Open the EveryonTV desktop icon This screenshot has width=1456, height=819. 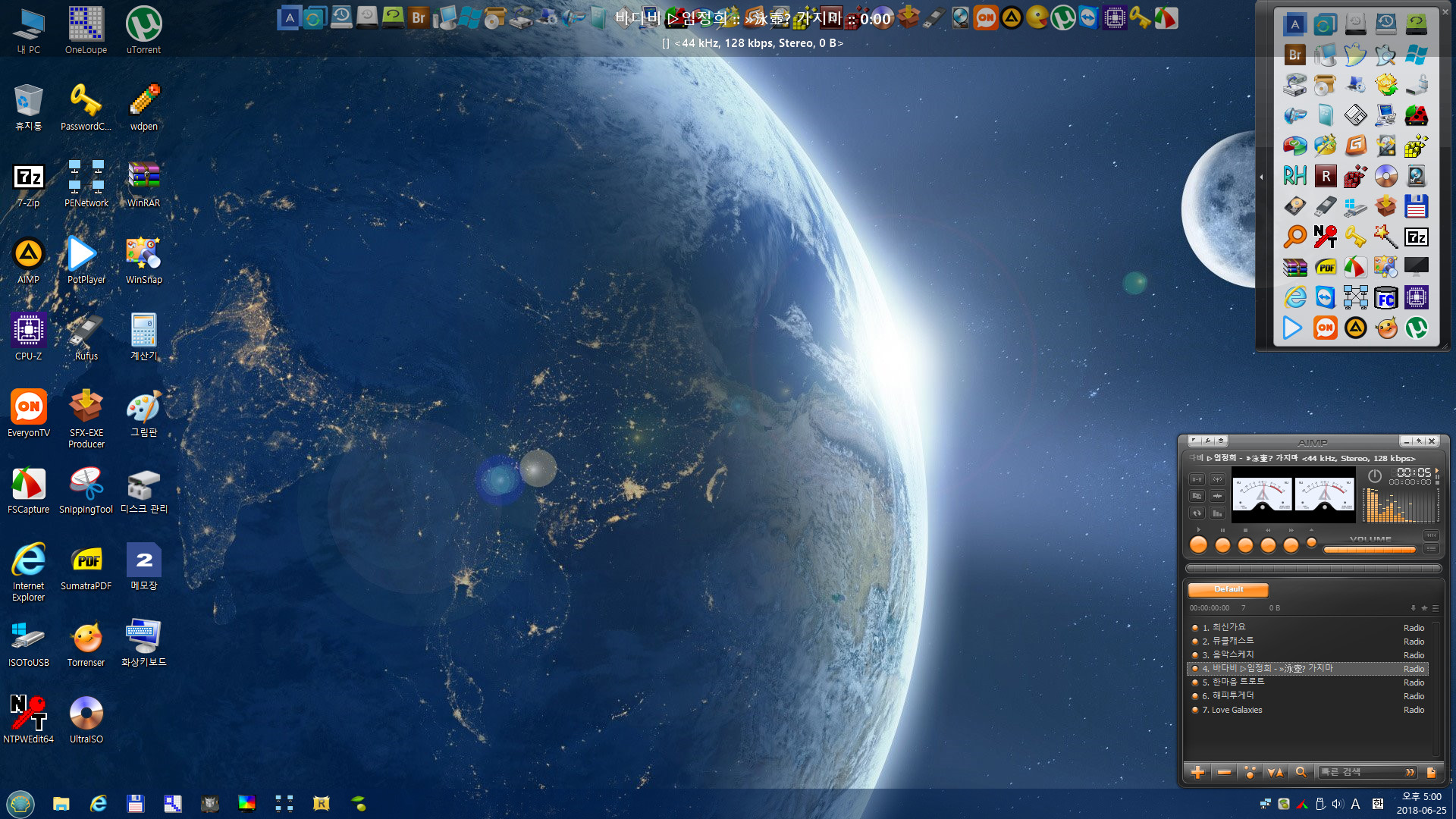[28, 413]
